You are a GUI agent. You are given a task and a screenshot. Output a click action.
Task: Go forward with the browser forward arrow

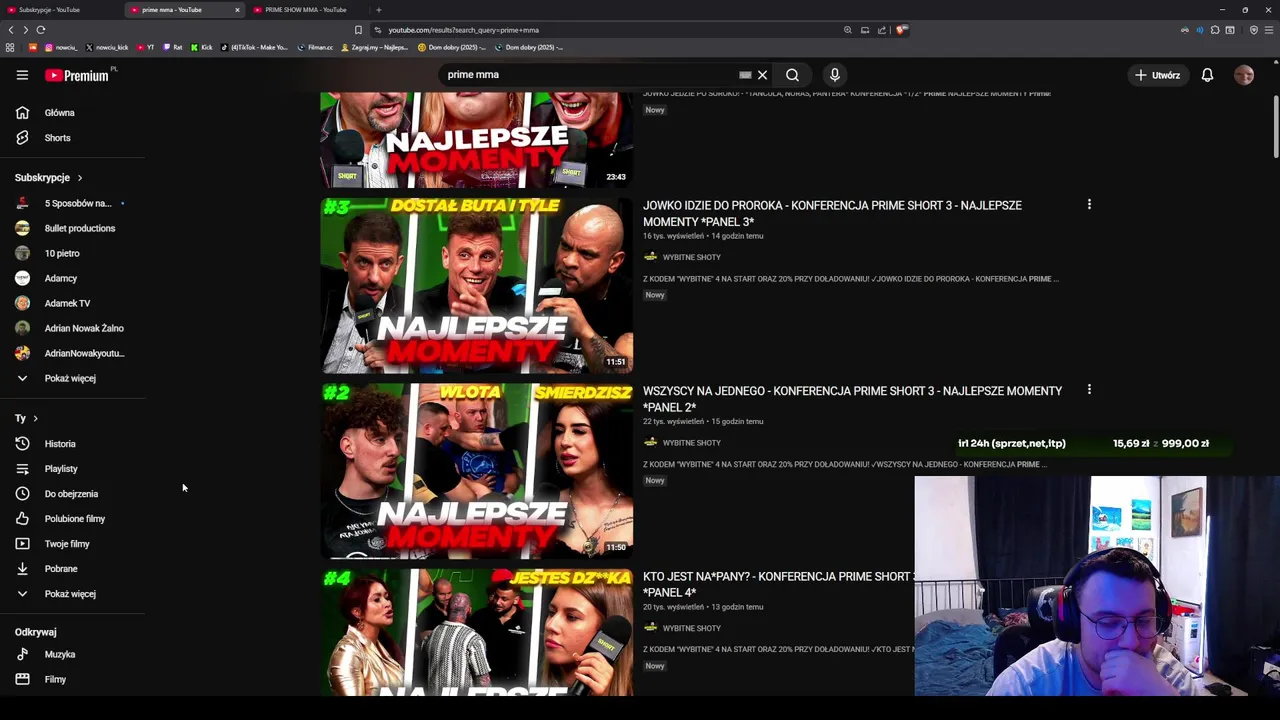click(25, 30)
